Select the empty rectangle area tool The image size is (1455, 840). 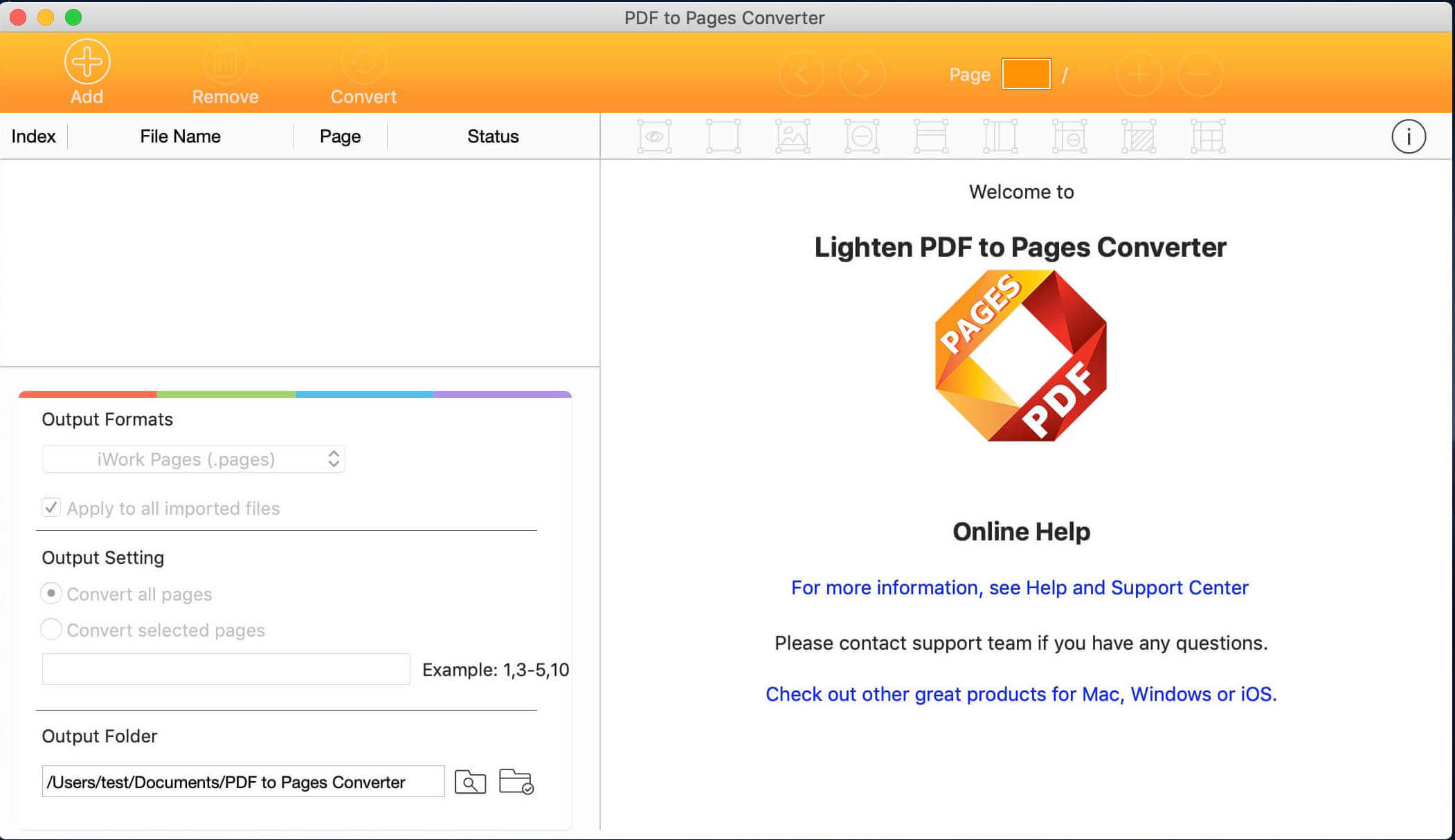(723, 136)
